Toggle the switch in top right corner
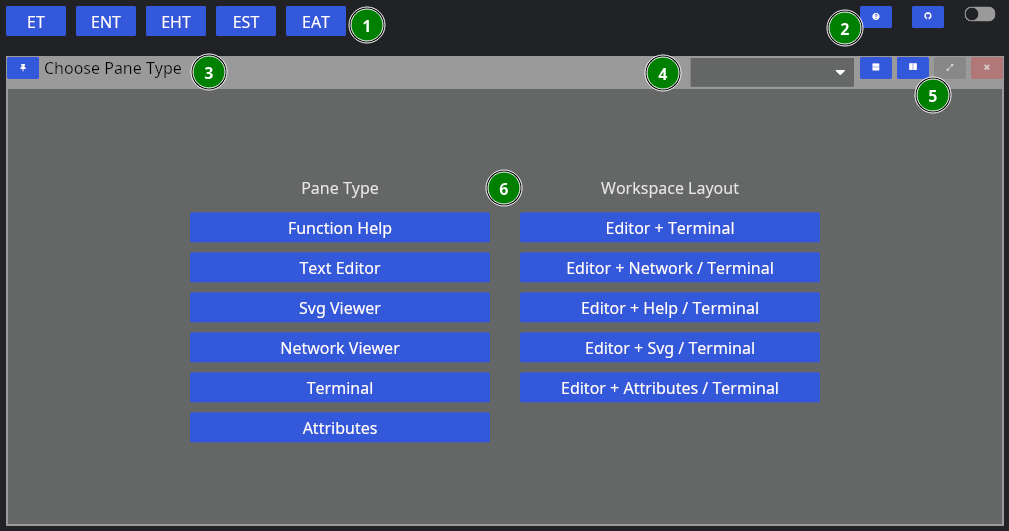The height and width of the screenshot is (531, 1009). pos(979,14)
